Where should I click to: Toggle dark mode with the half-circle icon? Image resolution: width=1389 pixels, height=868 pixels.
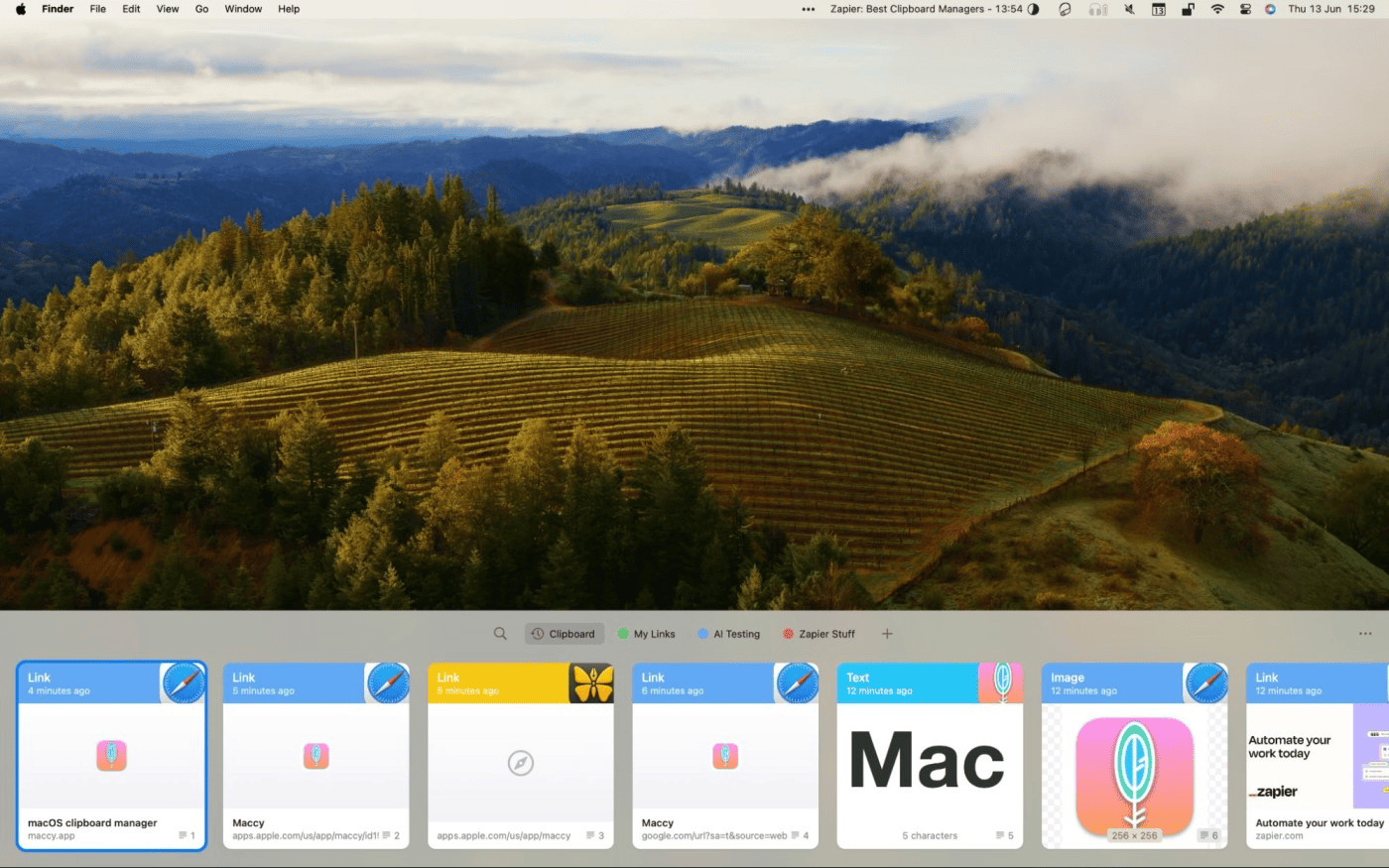[x=1032, y=9]
